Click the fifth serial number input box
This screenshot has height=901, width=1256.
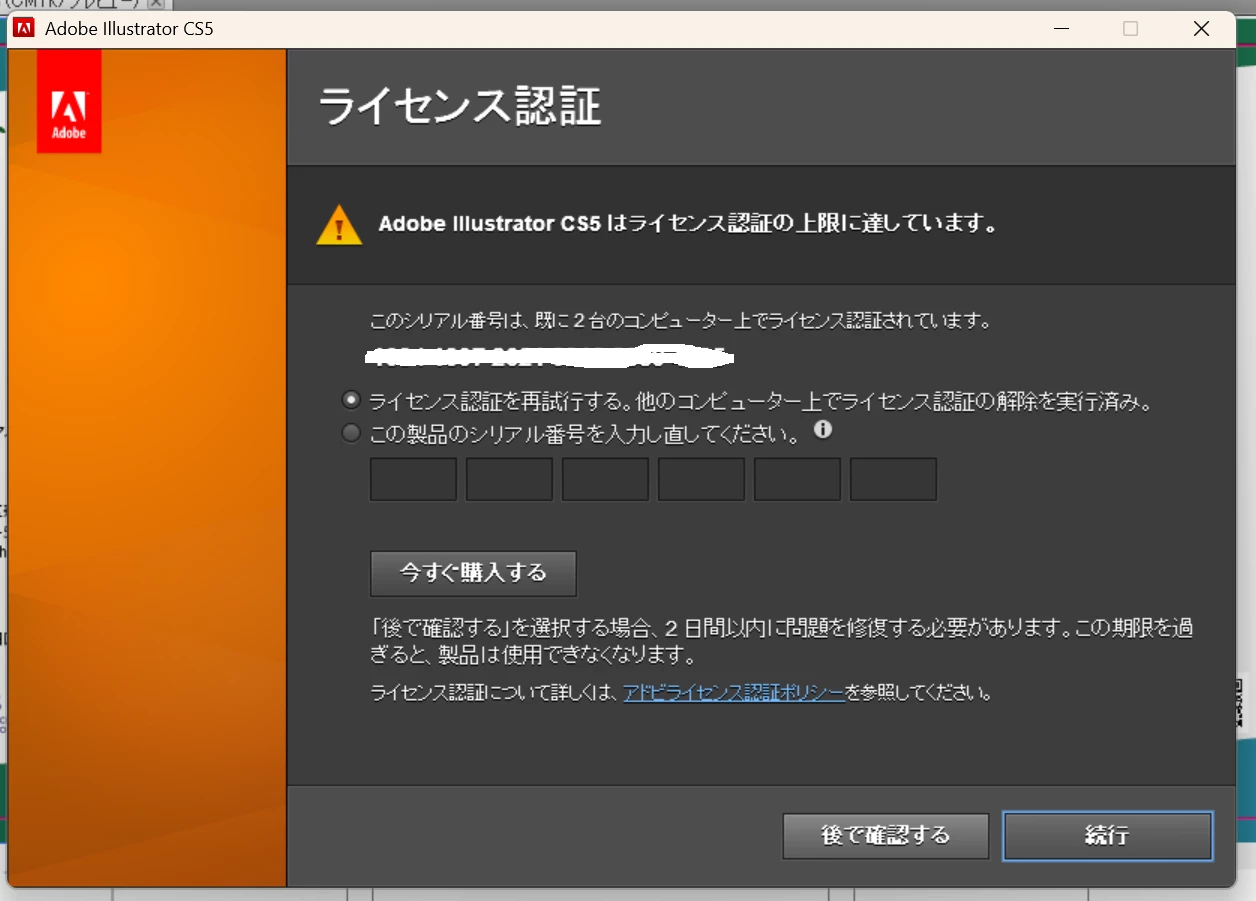tap(797, 479)
